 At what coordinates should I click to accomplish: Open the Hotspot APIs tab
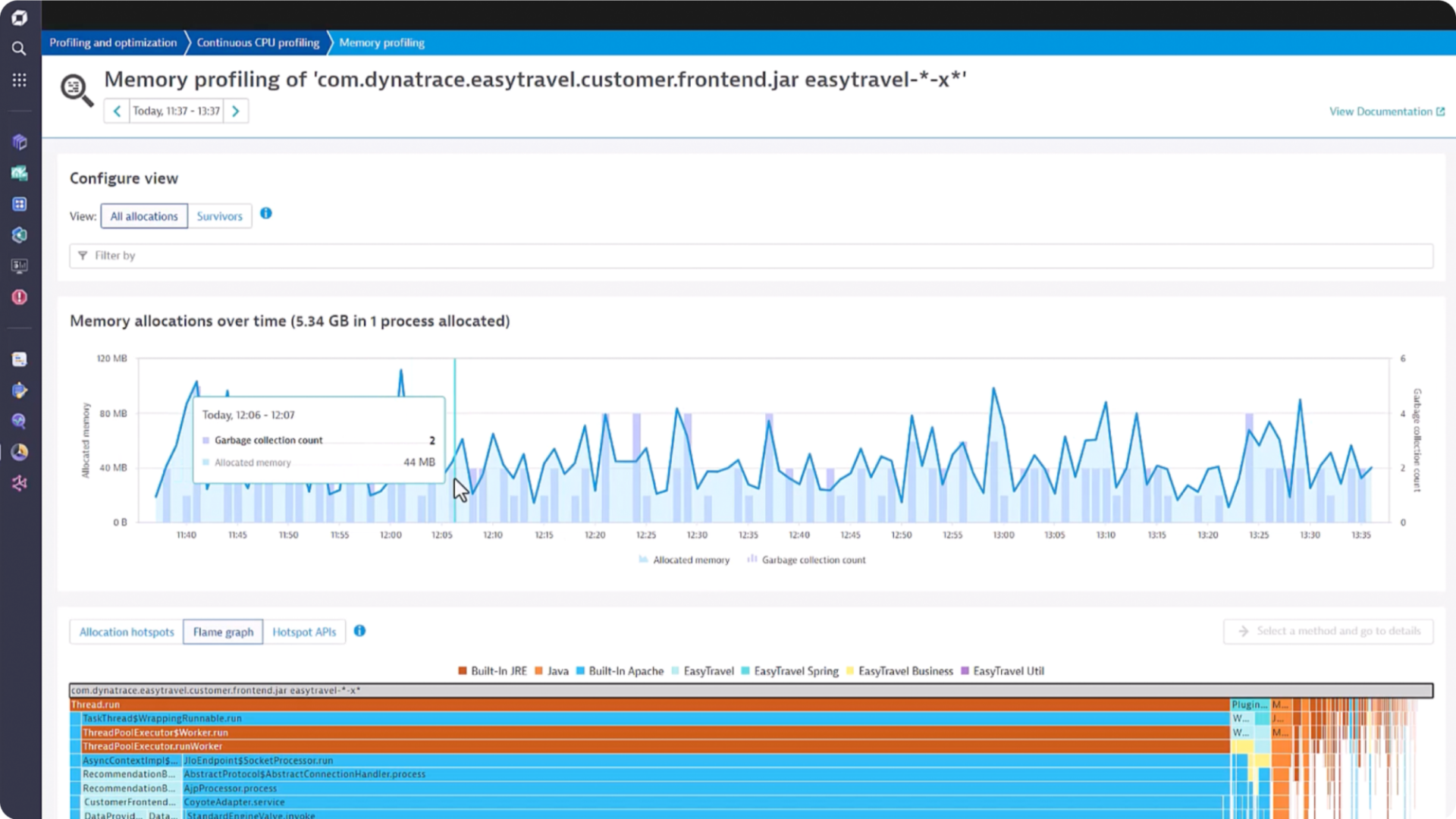[304, 632]
